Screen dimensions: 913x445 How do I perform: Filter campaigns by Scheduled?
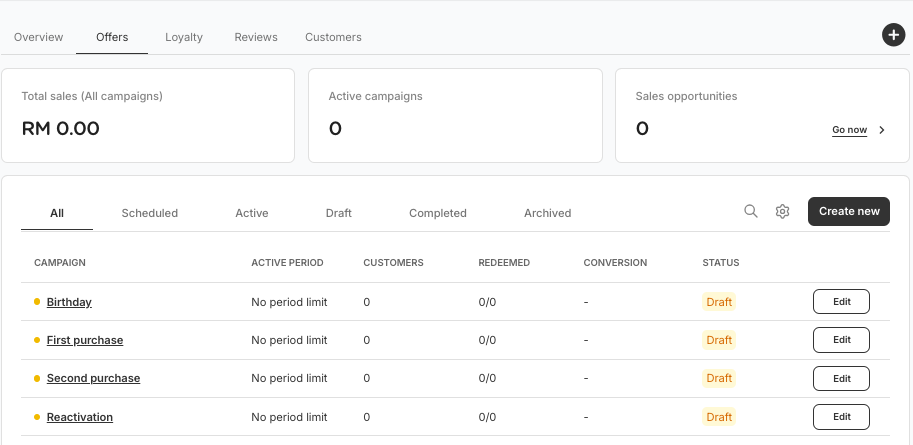point(150,213)
